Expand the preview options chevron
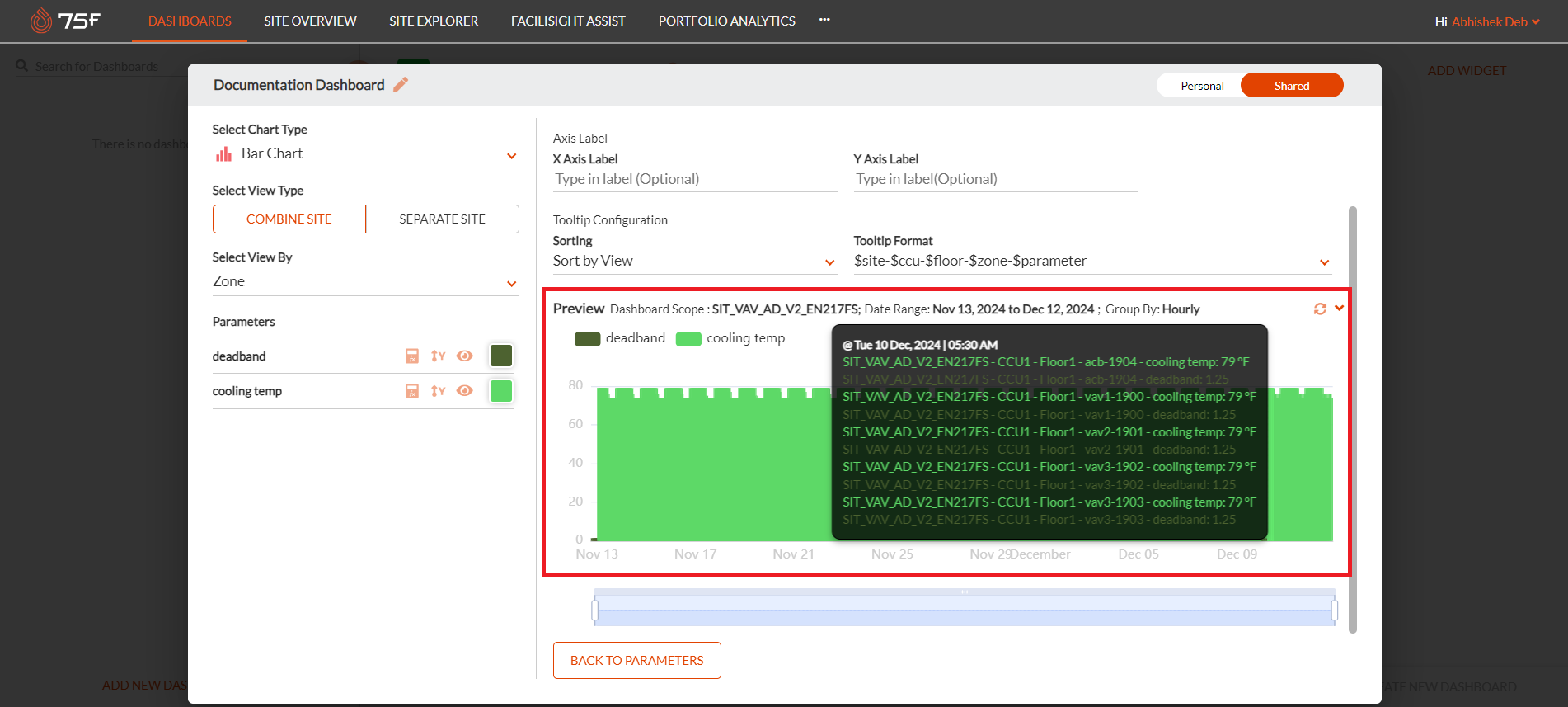This screenshot has width=1568, height=707. (x=1340, y=308)
